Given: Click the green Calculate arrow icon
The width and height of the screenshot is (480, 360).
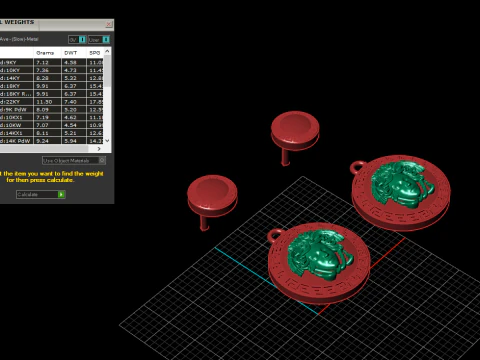Looking at the screenshot, I should pos(61,194).
